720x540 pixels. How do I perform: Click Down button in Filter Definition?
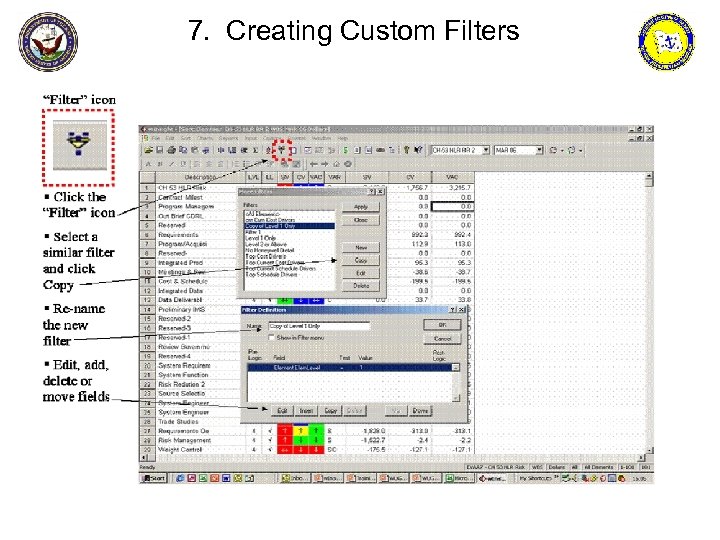click(420, 411)
